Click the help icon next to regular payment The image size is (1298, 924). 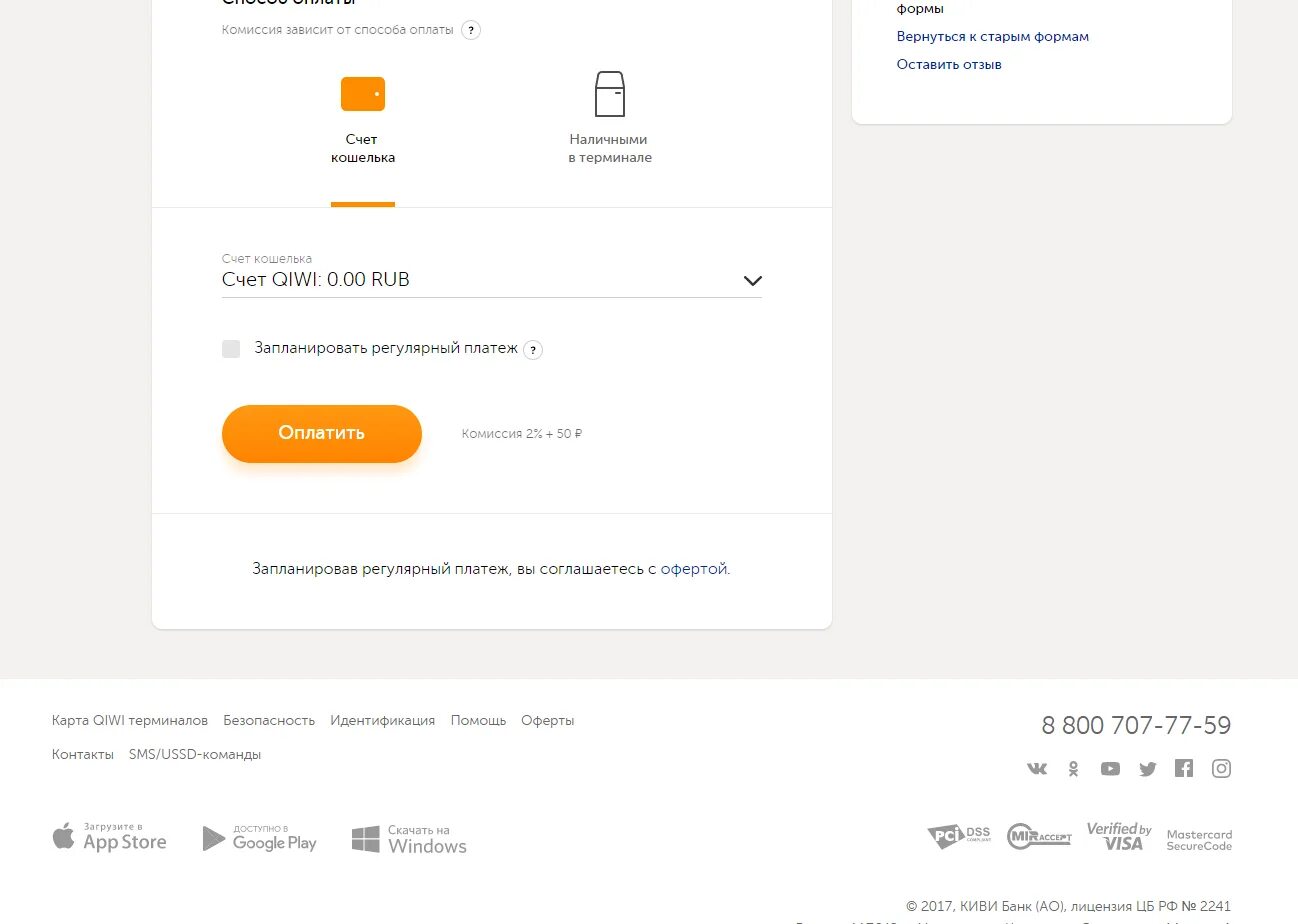(x=533, y=350)
